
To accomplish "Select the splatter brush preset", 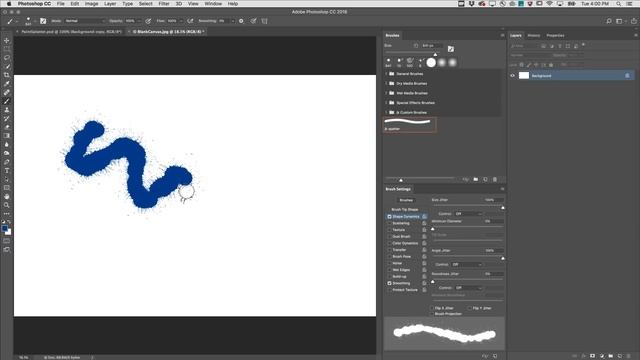I will [x=410, y=124].
